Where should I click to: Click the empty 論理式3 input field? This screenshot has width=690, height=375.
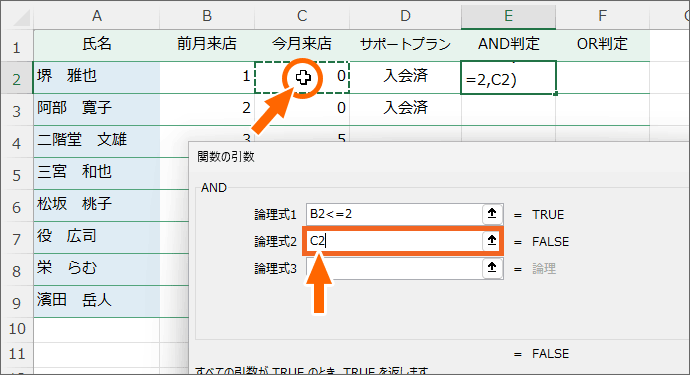394,268
